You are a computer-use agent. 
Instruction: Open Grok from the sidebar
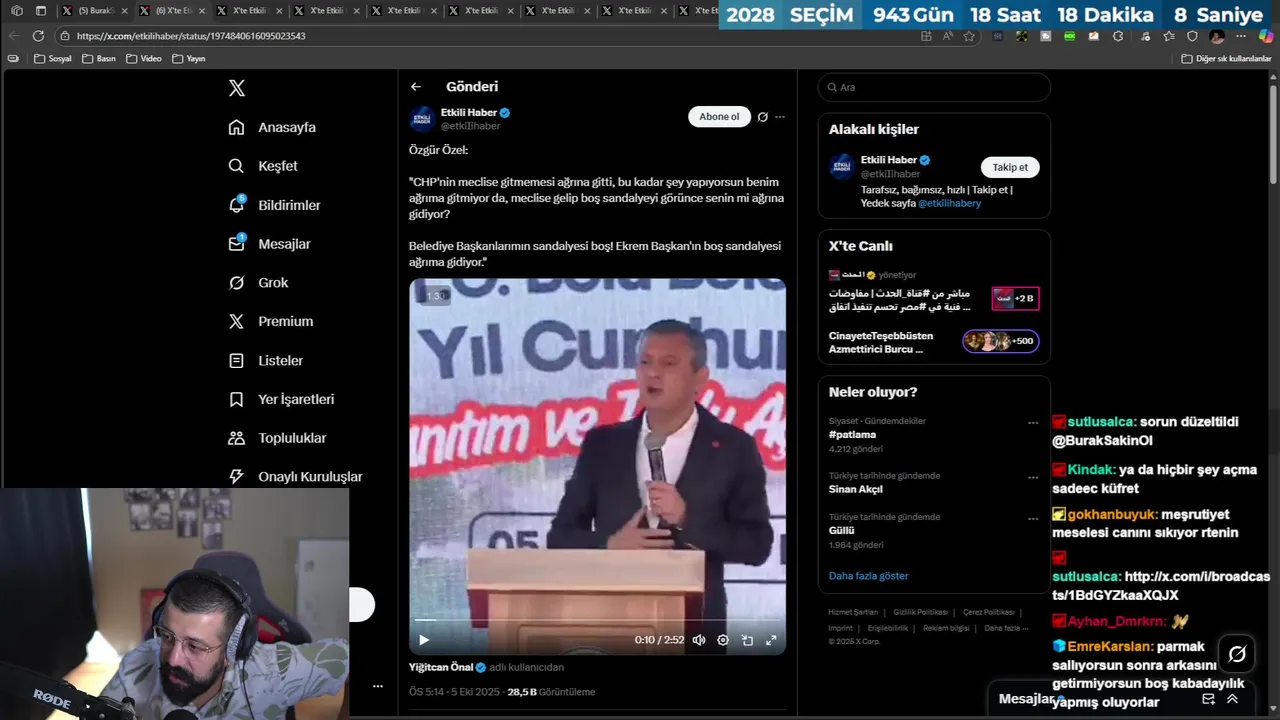258,283
